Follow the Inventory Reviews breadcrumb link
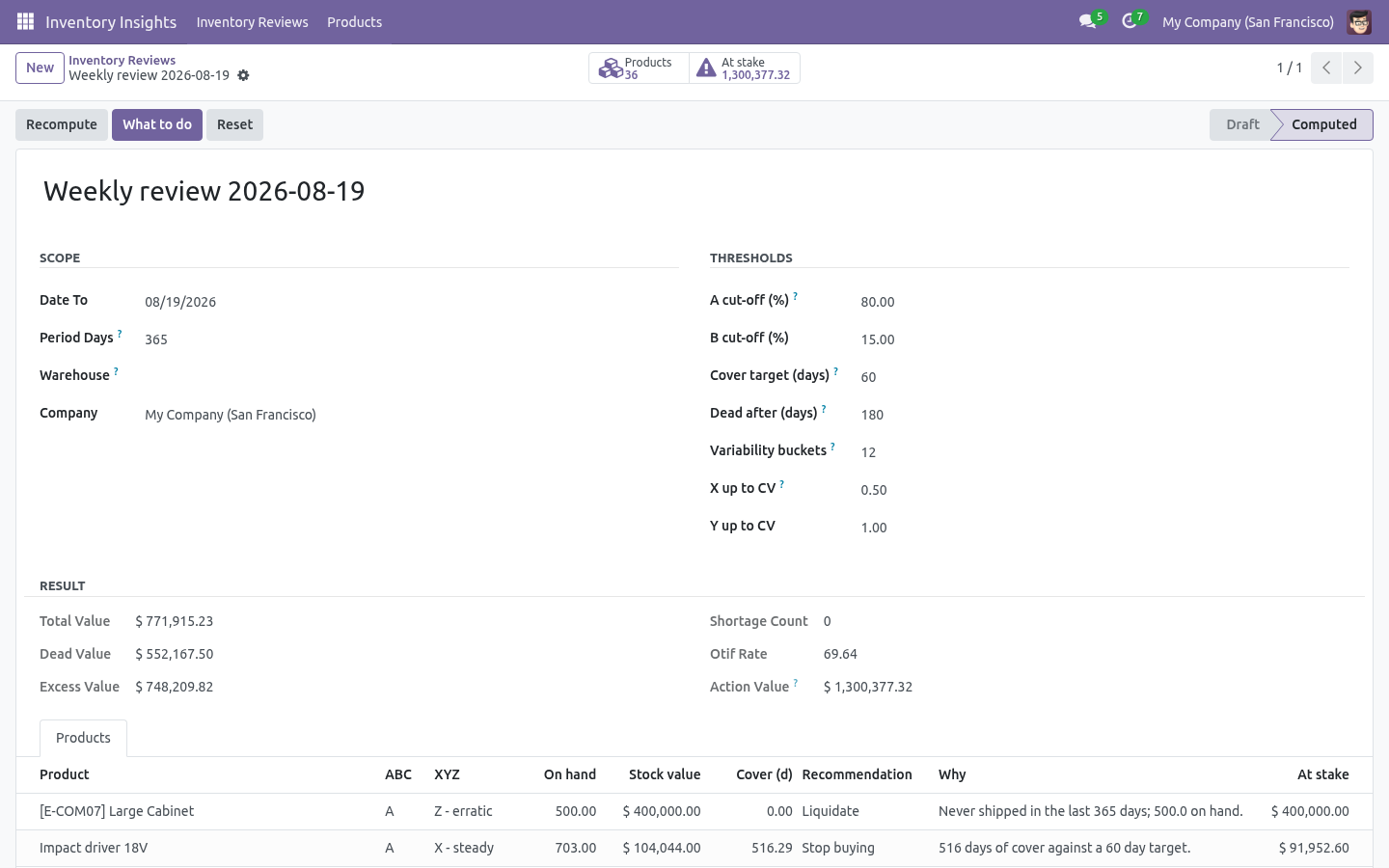 pos(122,60)
